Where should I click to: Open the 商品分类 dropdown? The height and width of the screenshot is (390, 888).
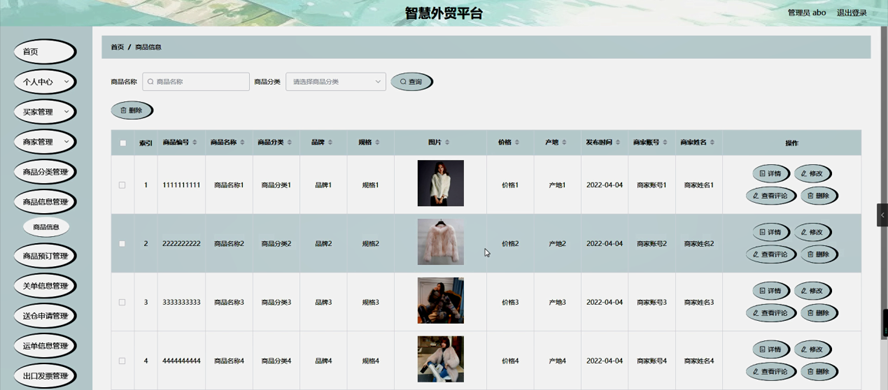pyautogui.click(x=336, y=82)
